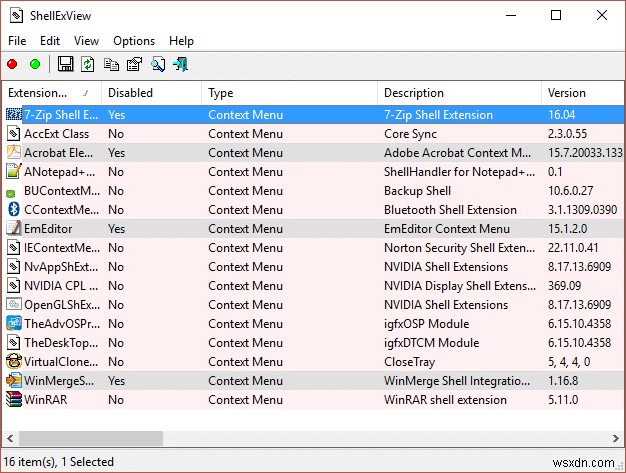Click the exit door toolbar icon

[x=181, y=64]
